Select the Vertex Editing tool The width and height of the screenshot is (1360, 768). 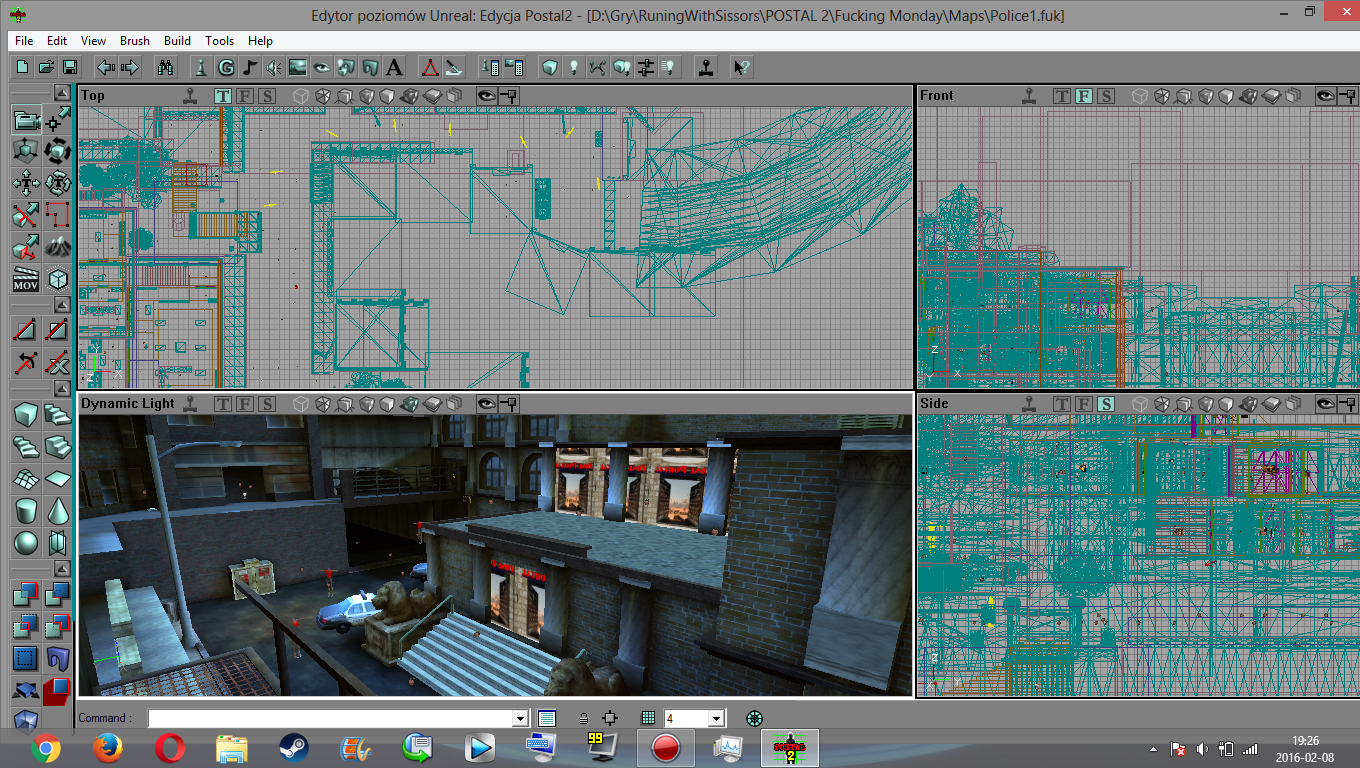pos(58,120)
